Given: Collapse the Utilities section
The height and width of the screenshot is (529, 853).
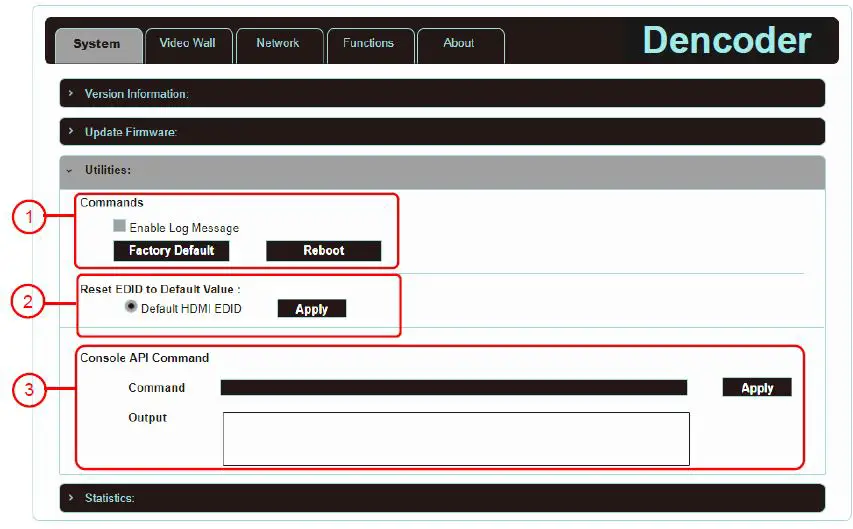Looking at the screenshot, I should click(442, 171).
